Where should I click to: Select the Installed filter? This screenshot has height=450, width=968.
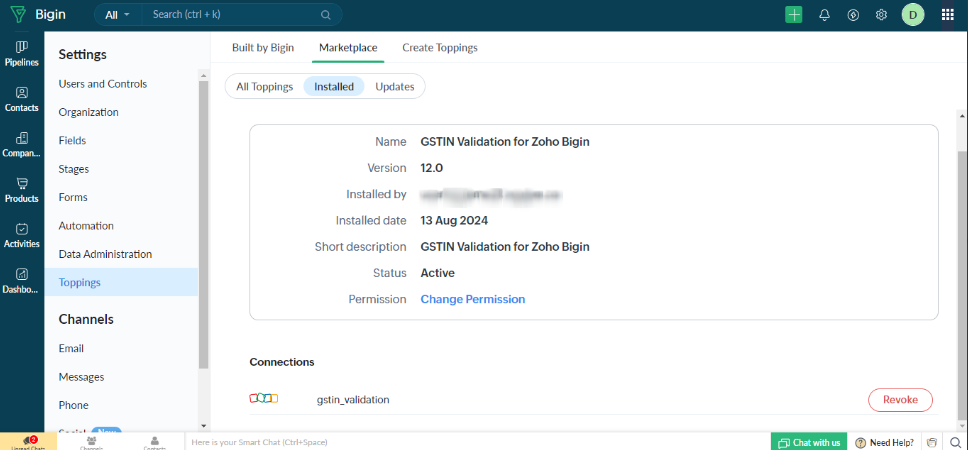coord(334,86)
